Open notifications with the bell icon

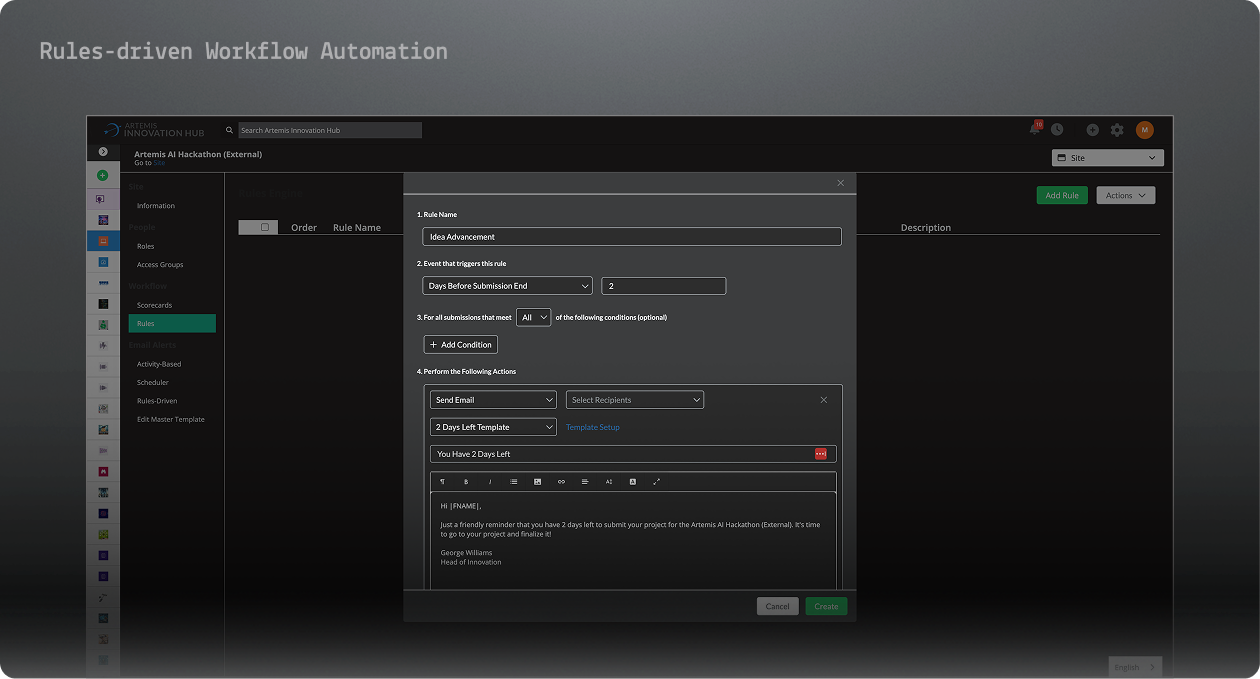1034,129
